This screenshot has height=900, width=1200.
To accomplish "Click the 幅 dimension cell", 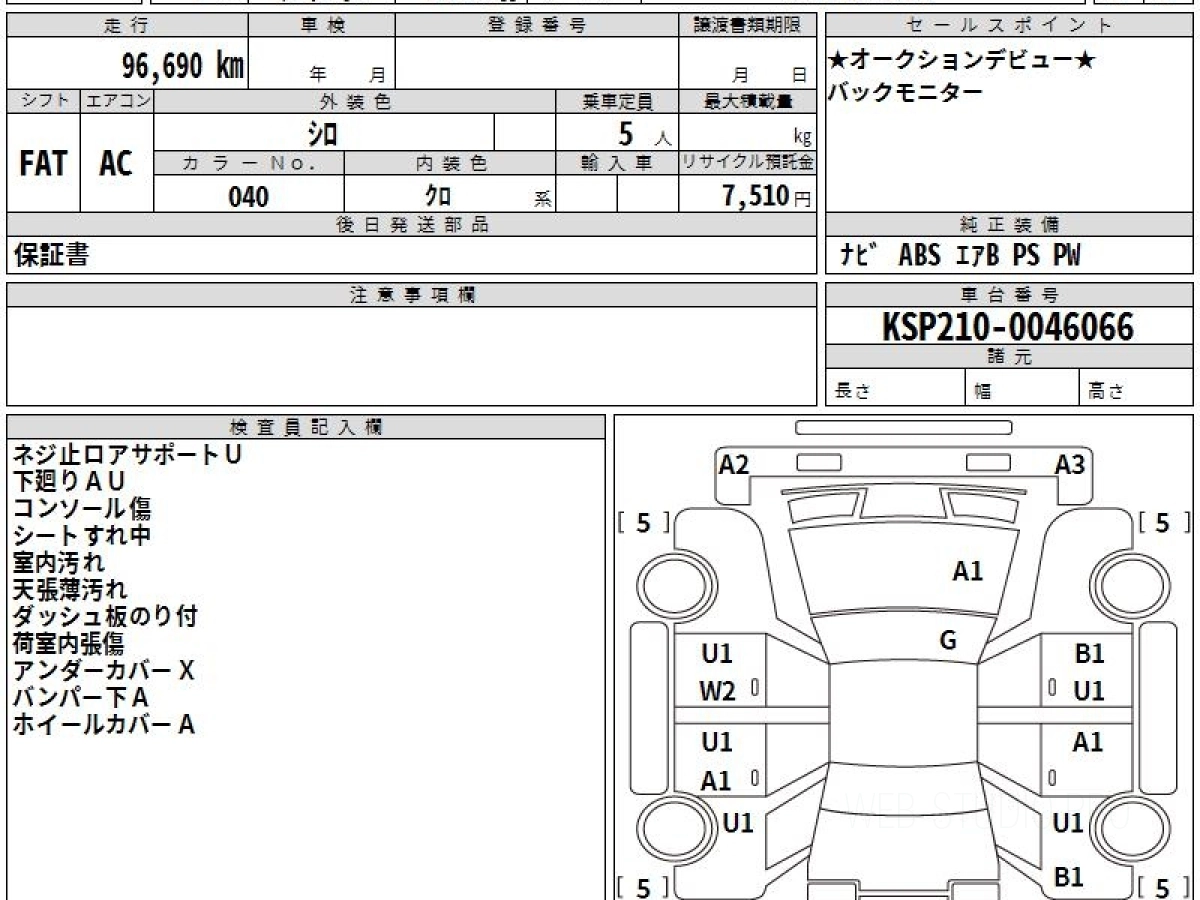I will pos(1022,388).
